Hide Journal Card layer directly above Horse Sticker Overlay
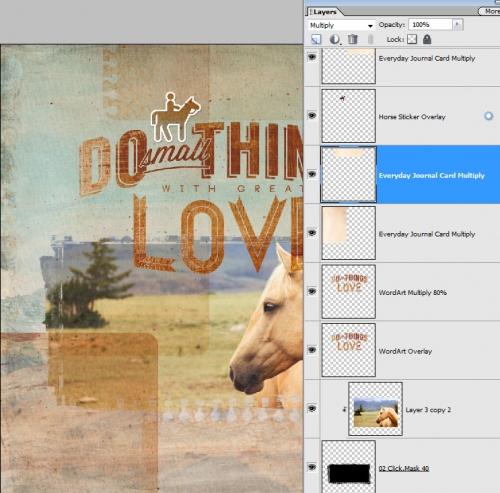Image resolution: width=500 pixels, height=493 pixels. click(x=312, y=57)
